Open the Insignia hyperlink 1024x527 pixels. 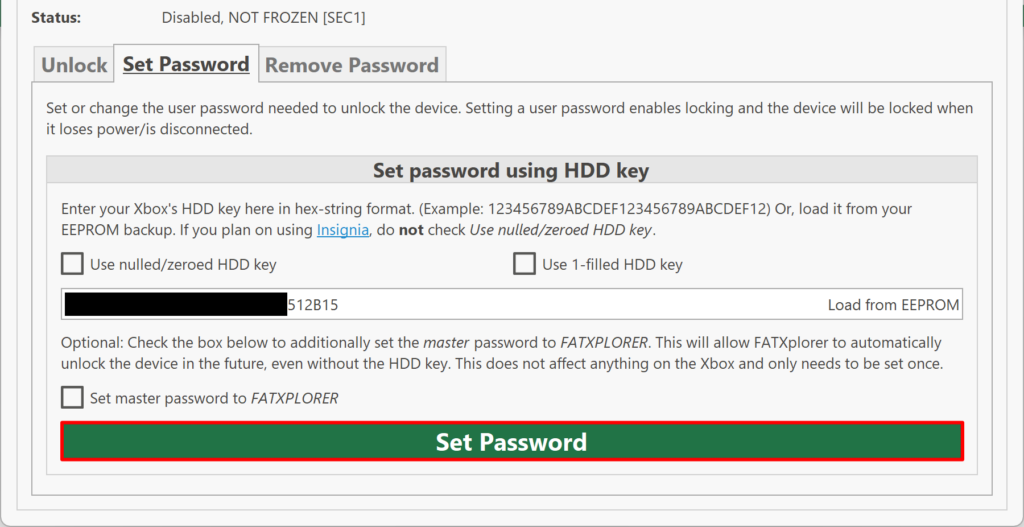tap(343, 230)
